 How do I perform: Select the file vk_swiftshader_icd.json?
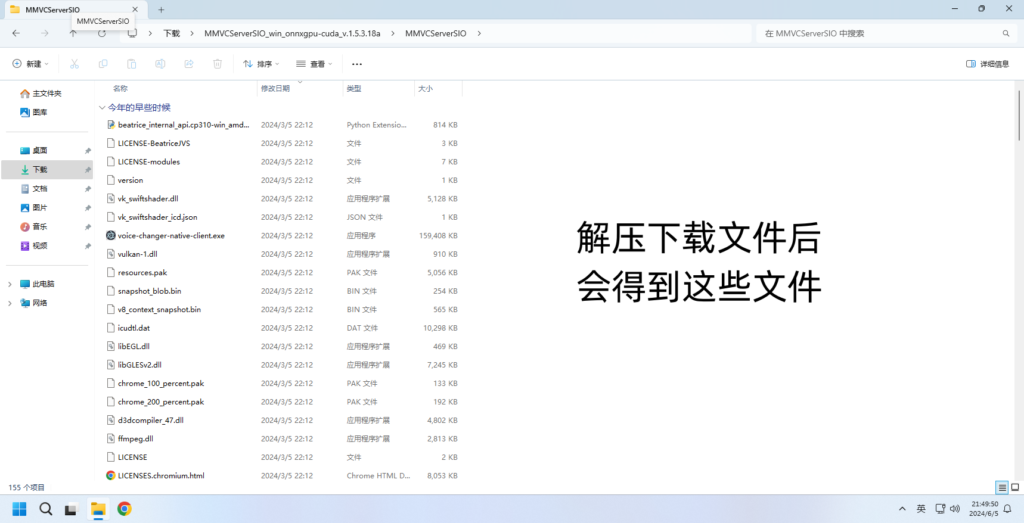[x=157, y=217]
